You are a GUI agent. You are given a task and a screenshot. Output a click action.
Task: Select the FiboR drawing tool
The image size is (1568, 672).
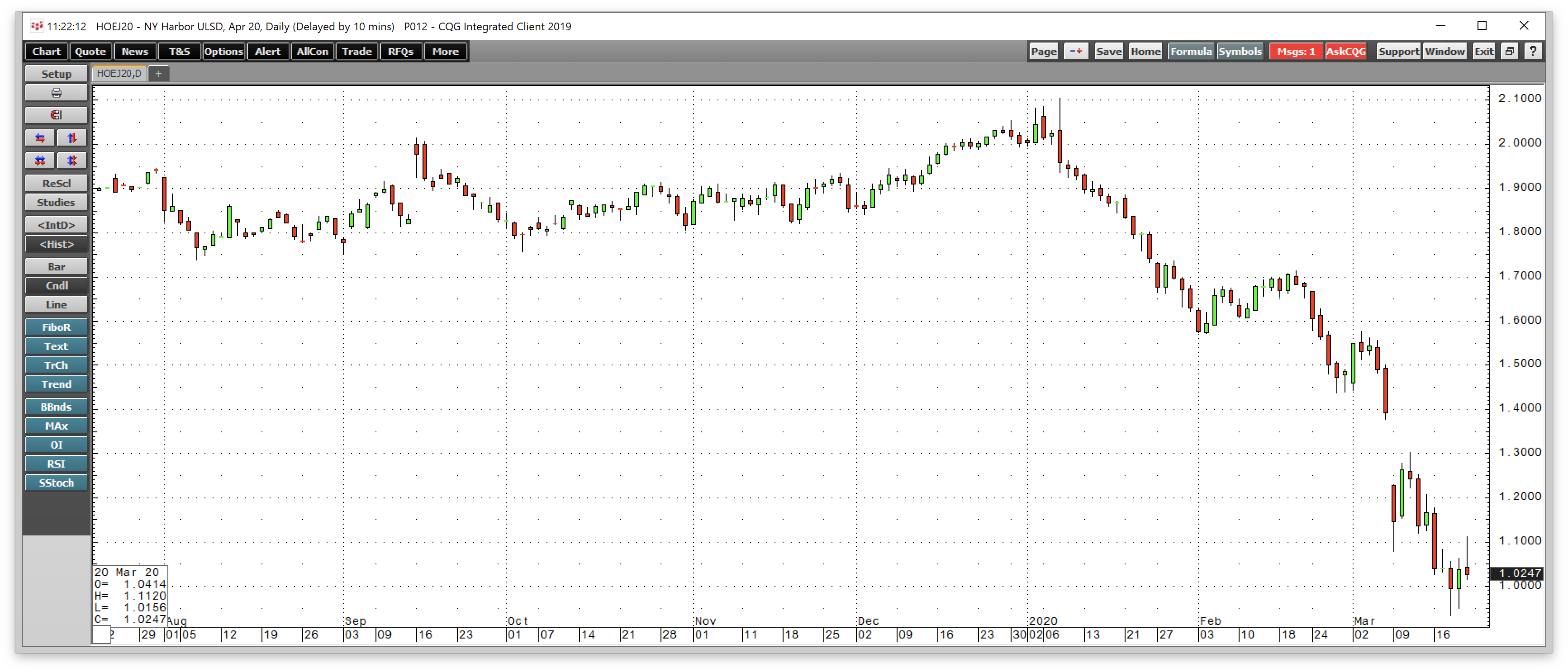point(56,327)
